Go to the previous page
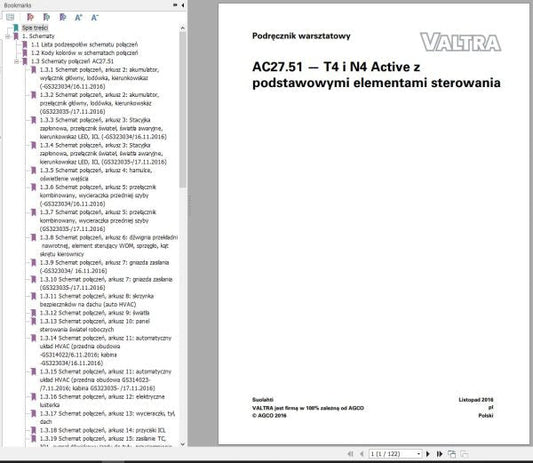Image resolution: width=533 pixels, height=463 pixels. click(362, 454)
